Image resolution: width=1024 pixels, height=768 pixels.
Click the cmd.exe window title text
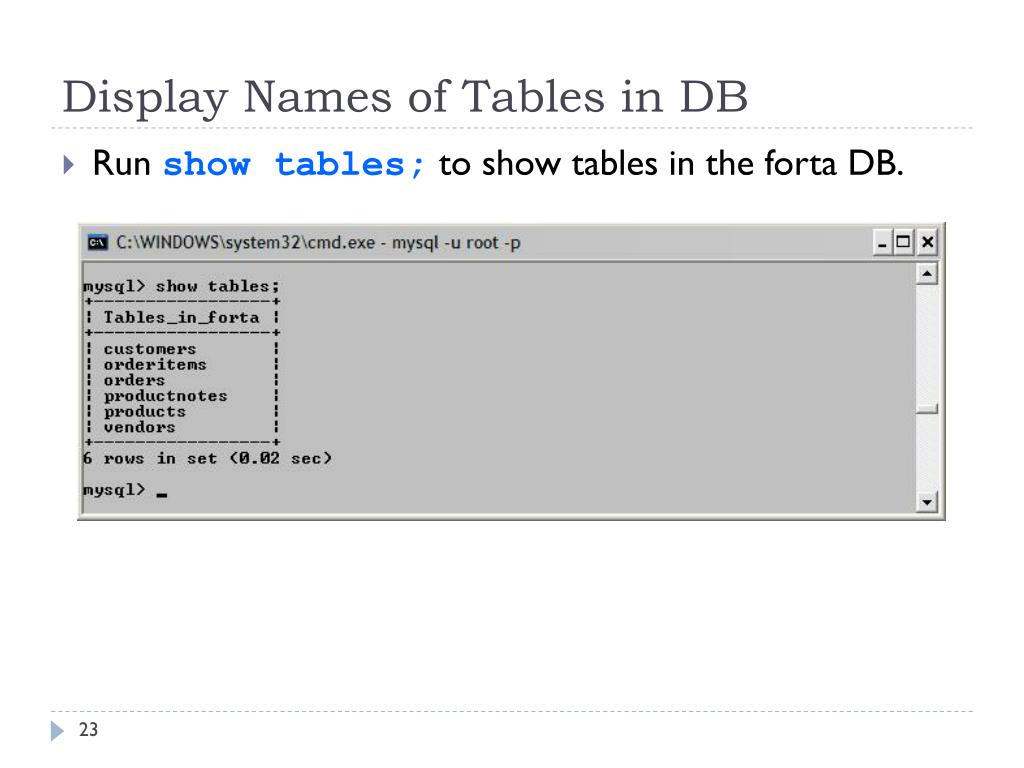pos(318,242)
